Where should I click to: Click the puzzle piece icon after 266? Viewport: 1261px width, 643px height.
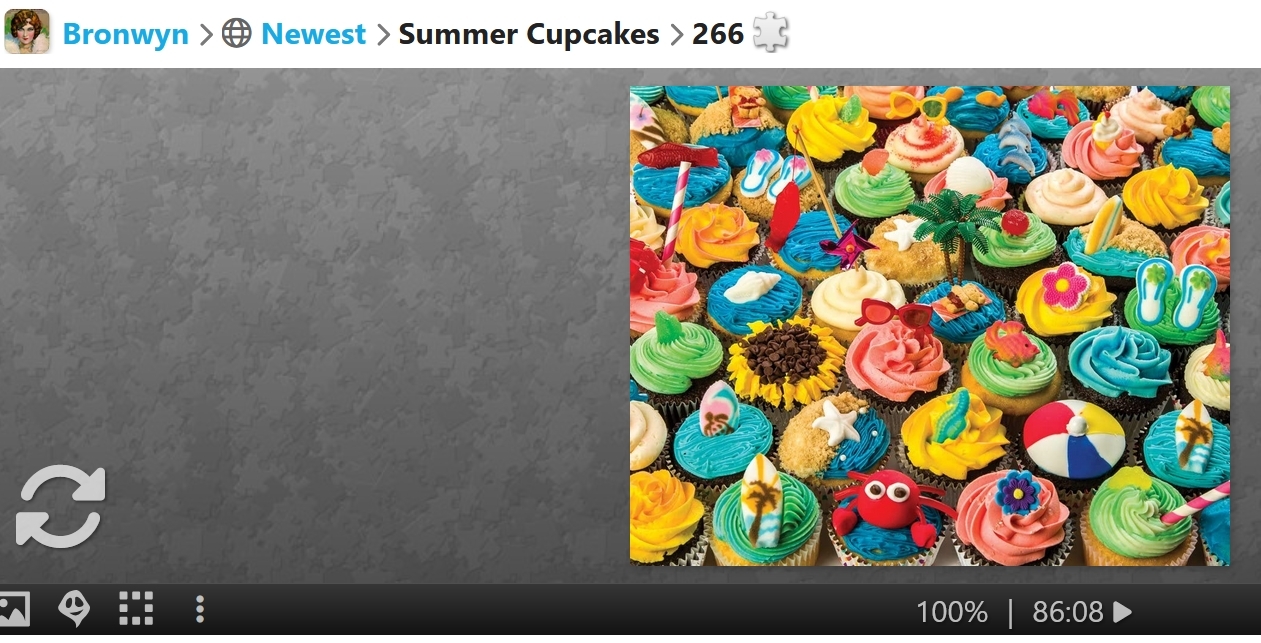[x=770, y=33]
